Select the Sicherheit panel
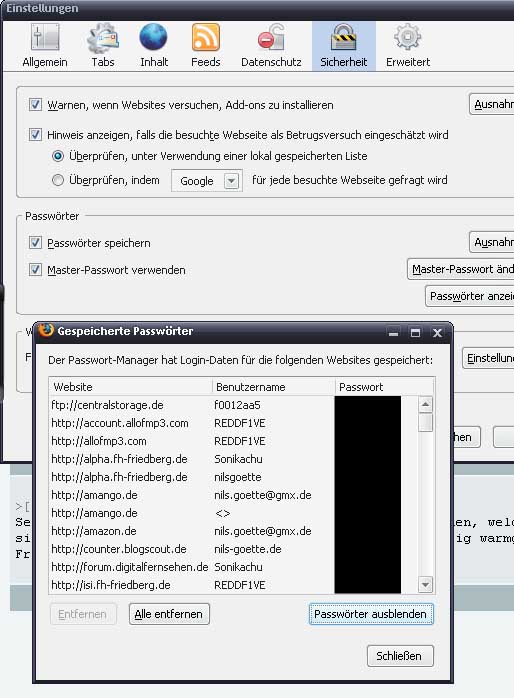Screen dimensions: 514x698 (x=344, y=46)
